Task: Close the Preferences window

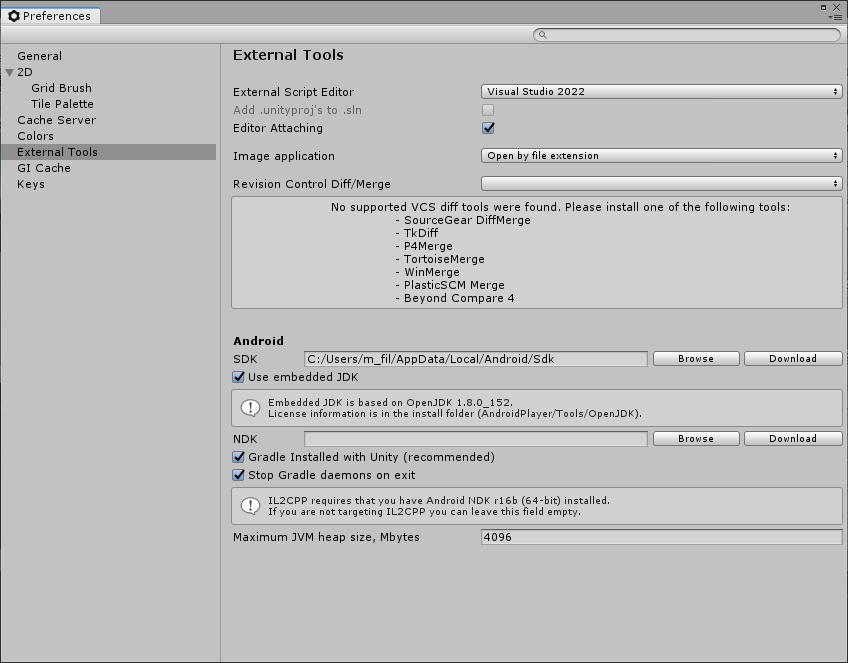Action: [x=836, y=7]
